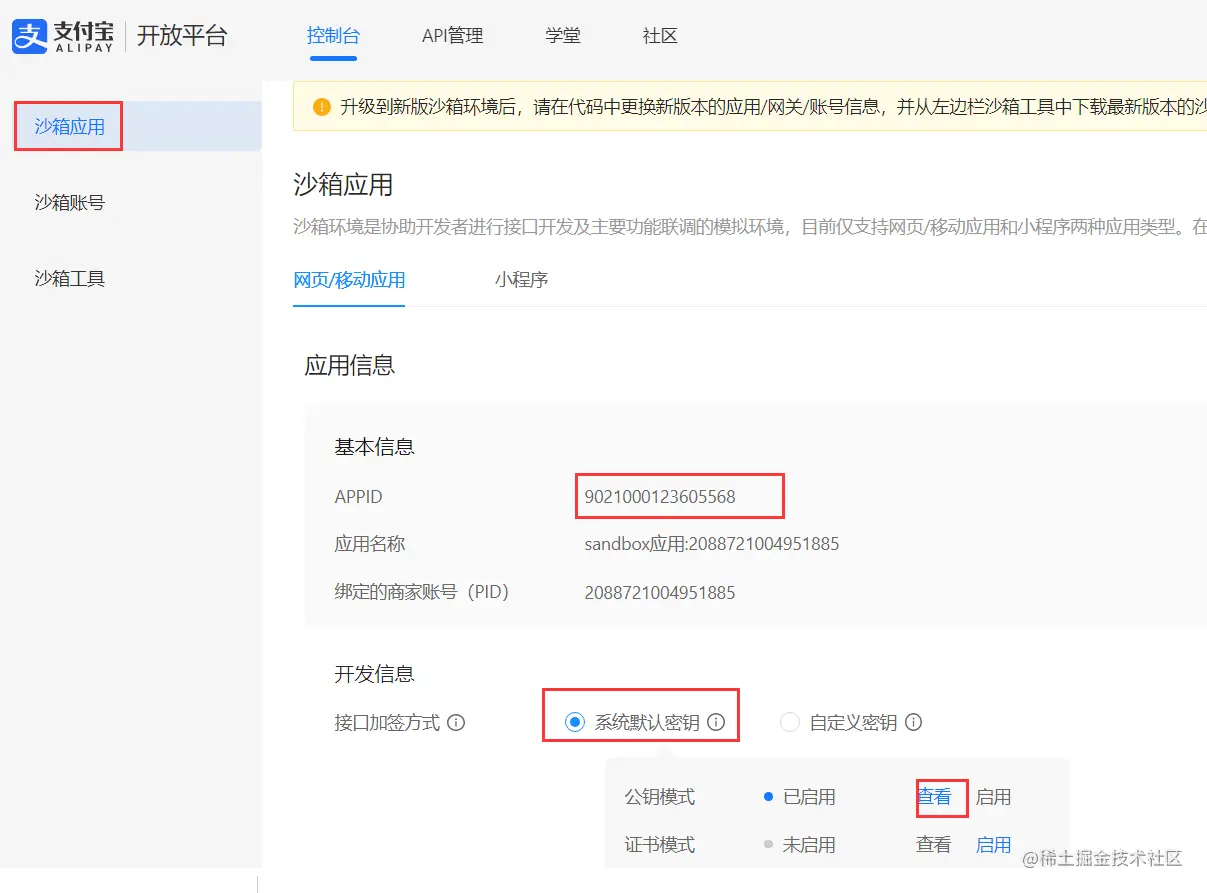Open 沙箱账号 in the sidebar

69,202
